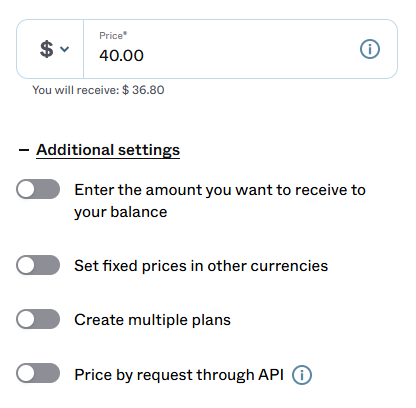Click the underlined Additional settings heading

tap(108, 150)
